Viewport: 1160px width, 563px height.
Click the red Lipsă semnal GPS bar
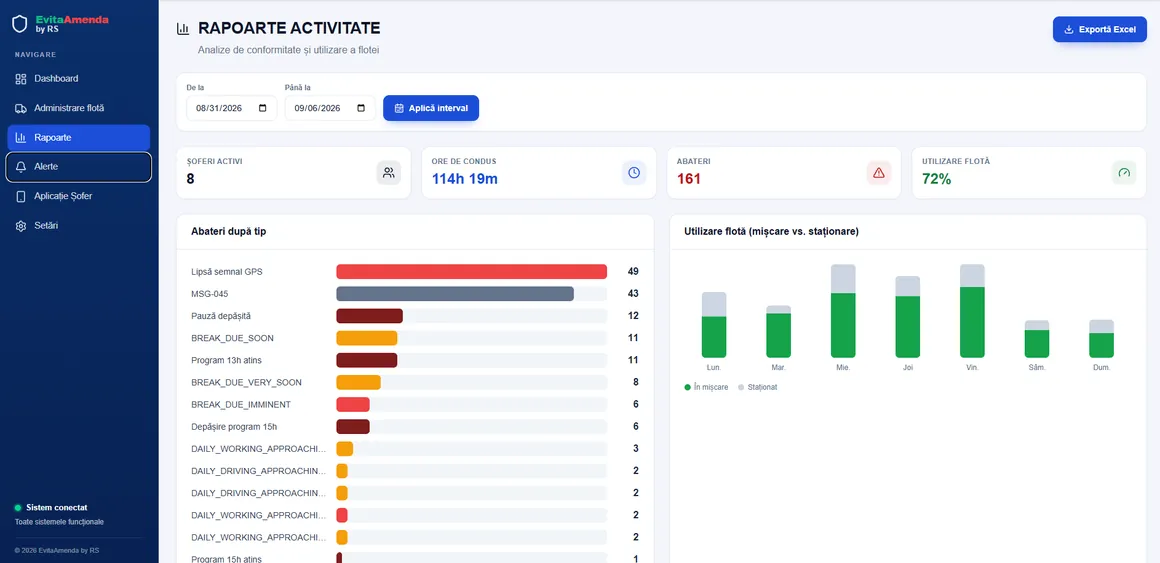[471, 272]
